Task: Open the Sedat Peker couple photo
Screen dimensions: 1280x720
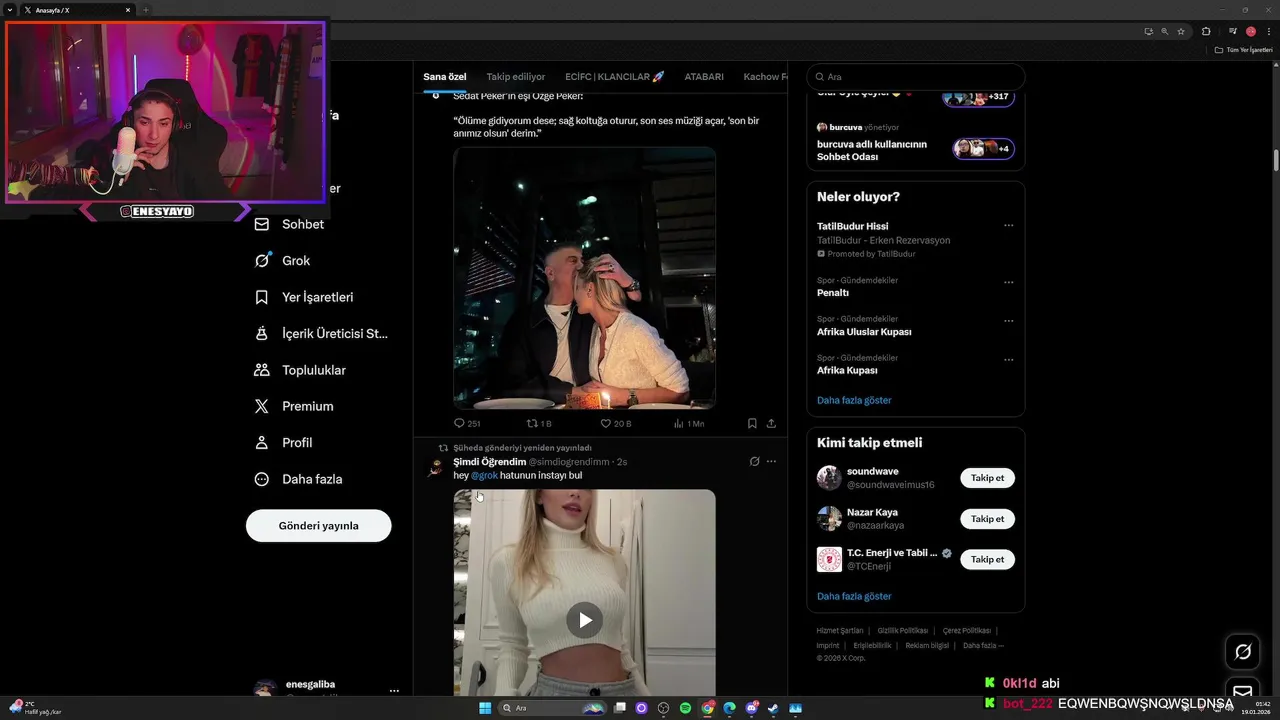Action: tap(584, 278)
